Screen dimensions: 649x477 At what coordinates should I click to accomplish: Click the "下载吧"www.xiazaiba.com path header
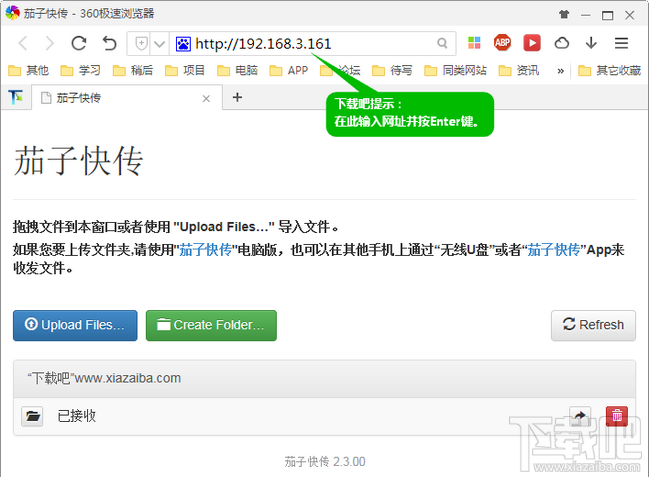coord(104,378)
